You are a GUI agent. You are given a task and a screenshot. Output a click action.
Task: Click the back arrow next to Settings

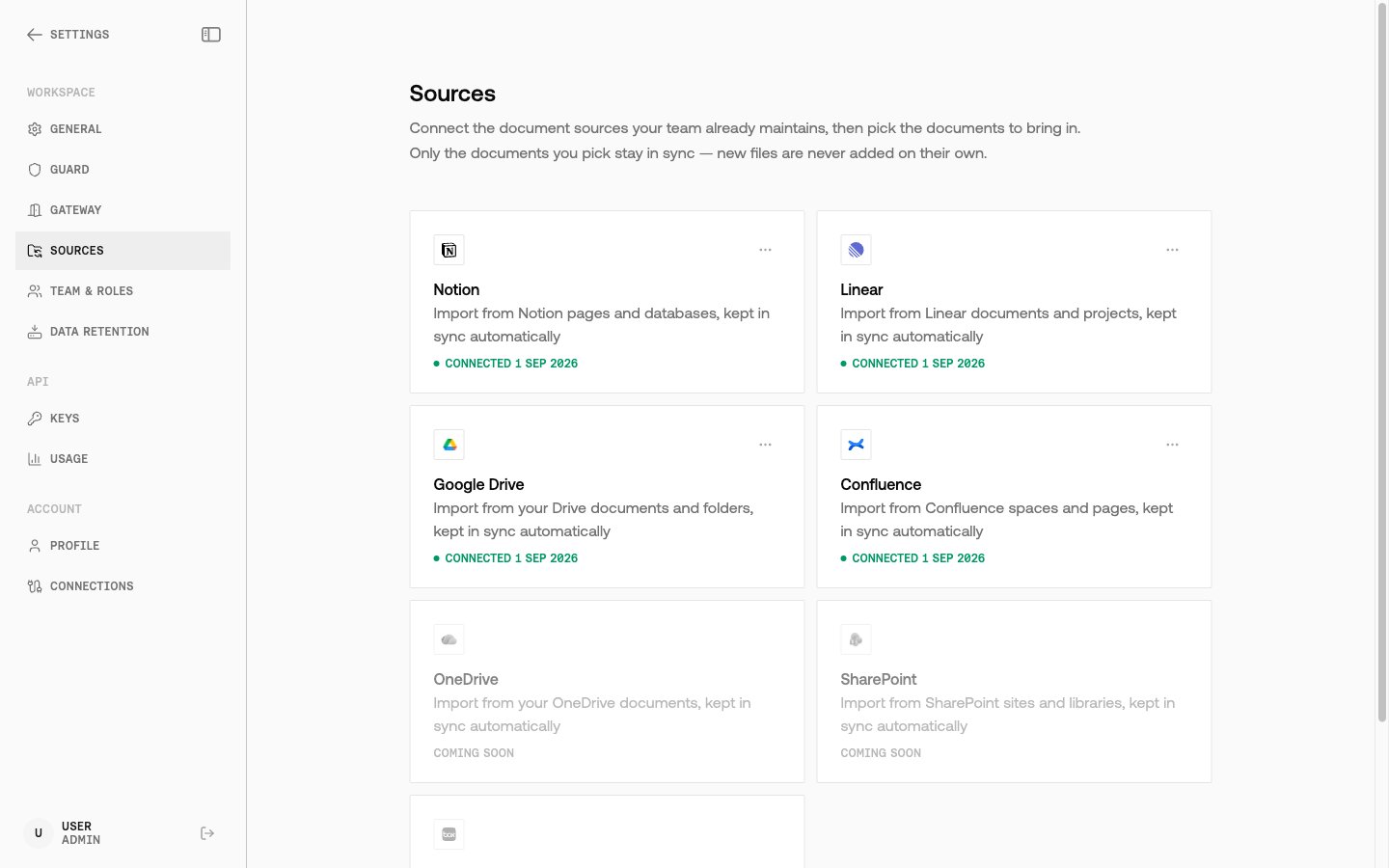coord(35,35)
